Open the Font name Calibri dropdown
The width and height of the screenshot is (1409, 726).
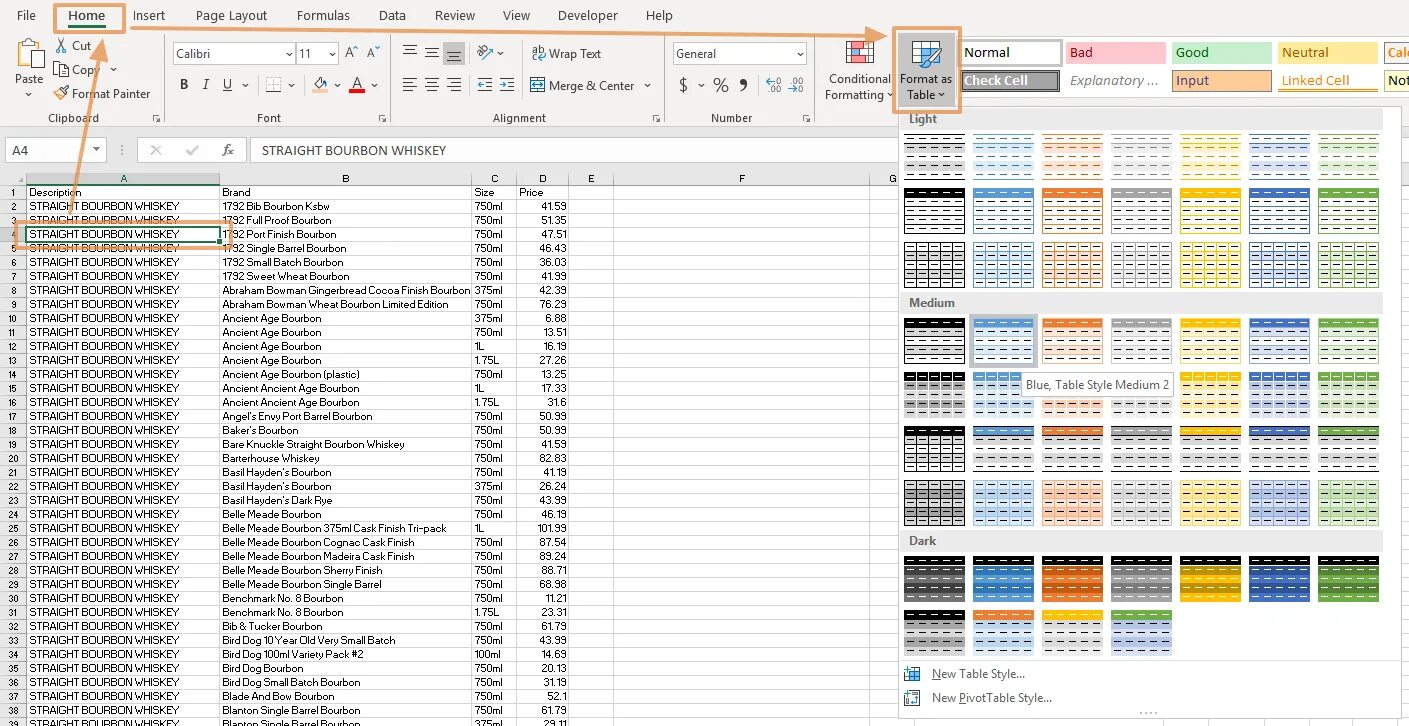[289, 54]
